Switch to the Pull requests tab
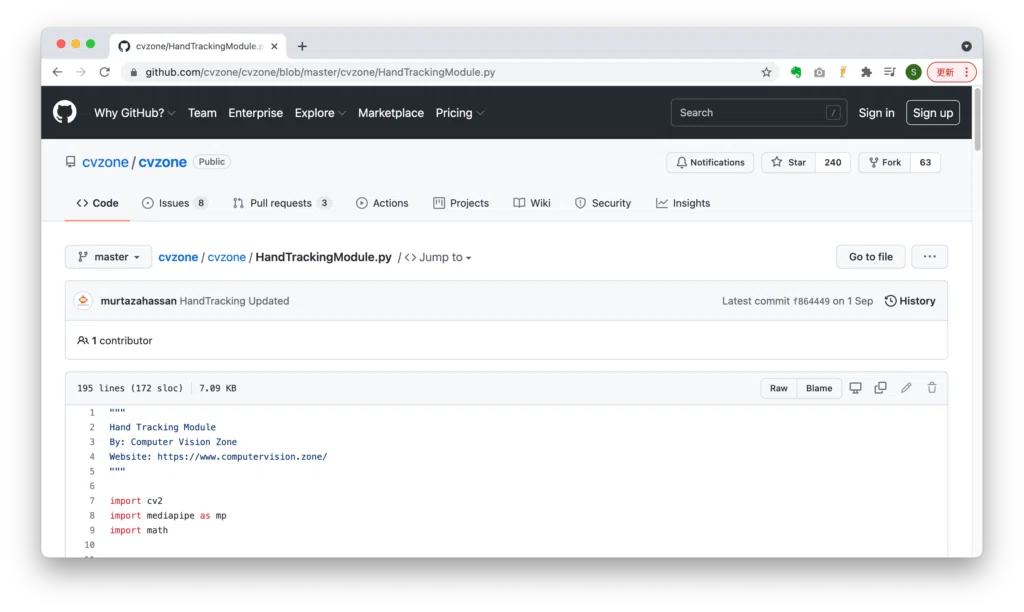 tap(281, 203)
